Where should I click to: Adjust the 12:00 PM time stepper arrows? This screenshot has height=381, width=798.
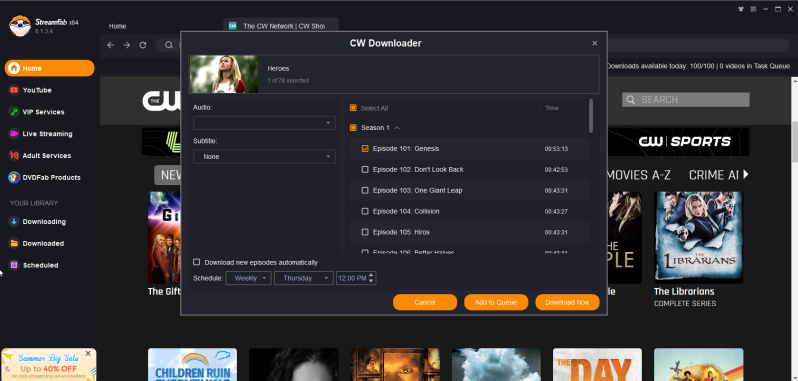point(371,278)
